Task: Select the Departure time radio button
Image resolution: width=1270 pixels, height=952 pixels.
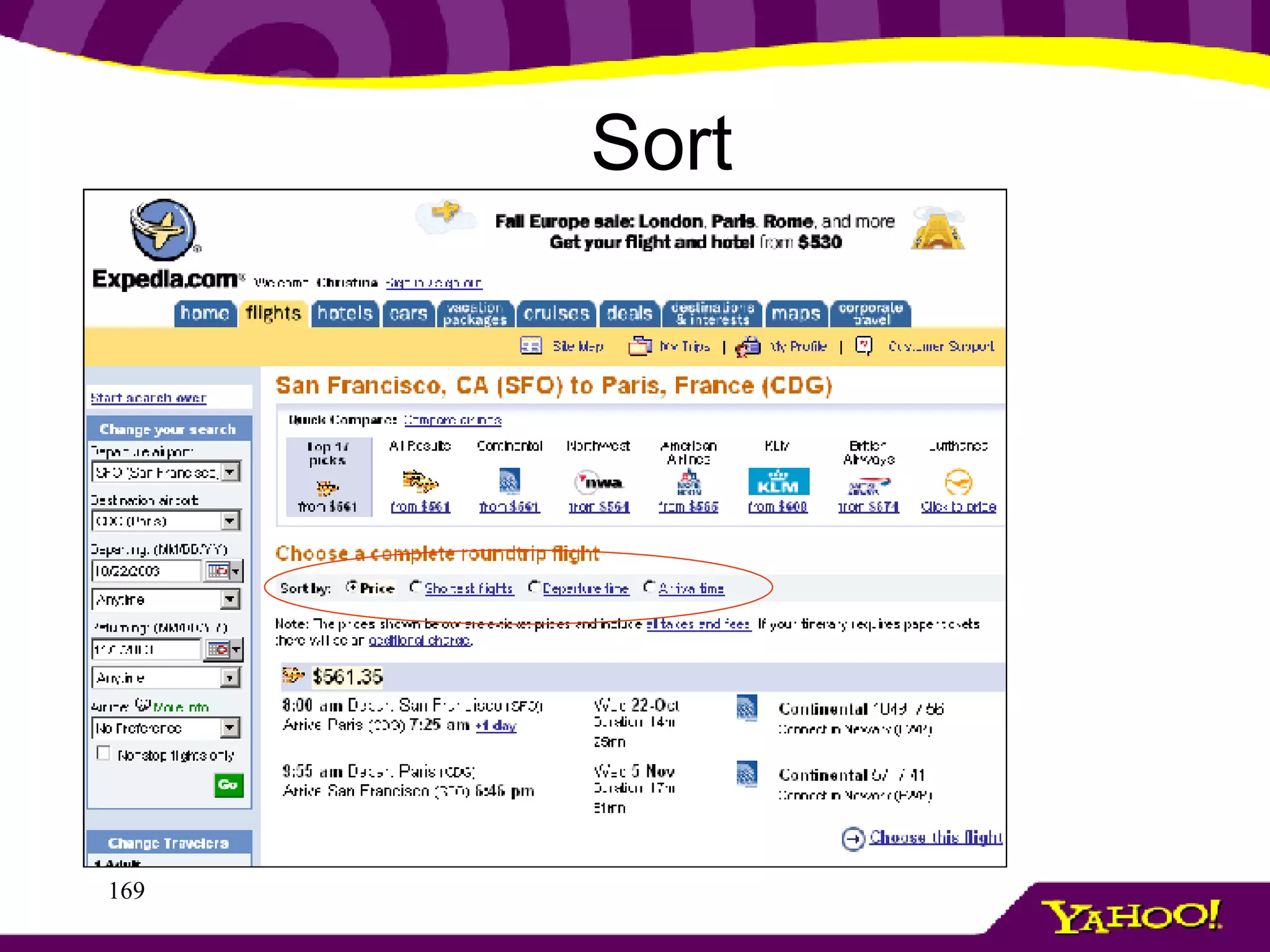Action: 533,586
